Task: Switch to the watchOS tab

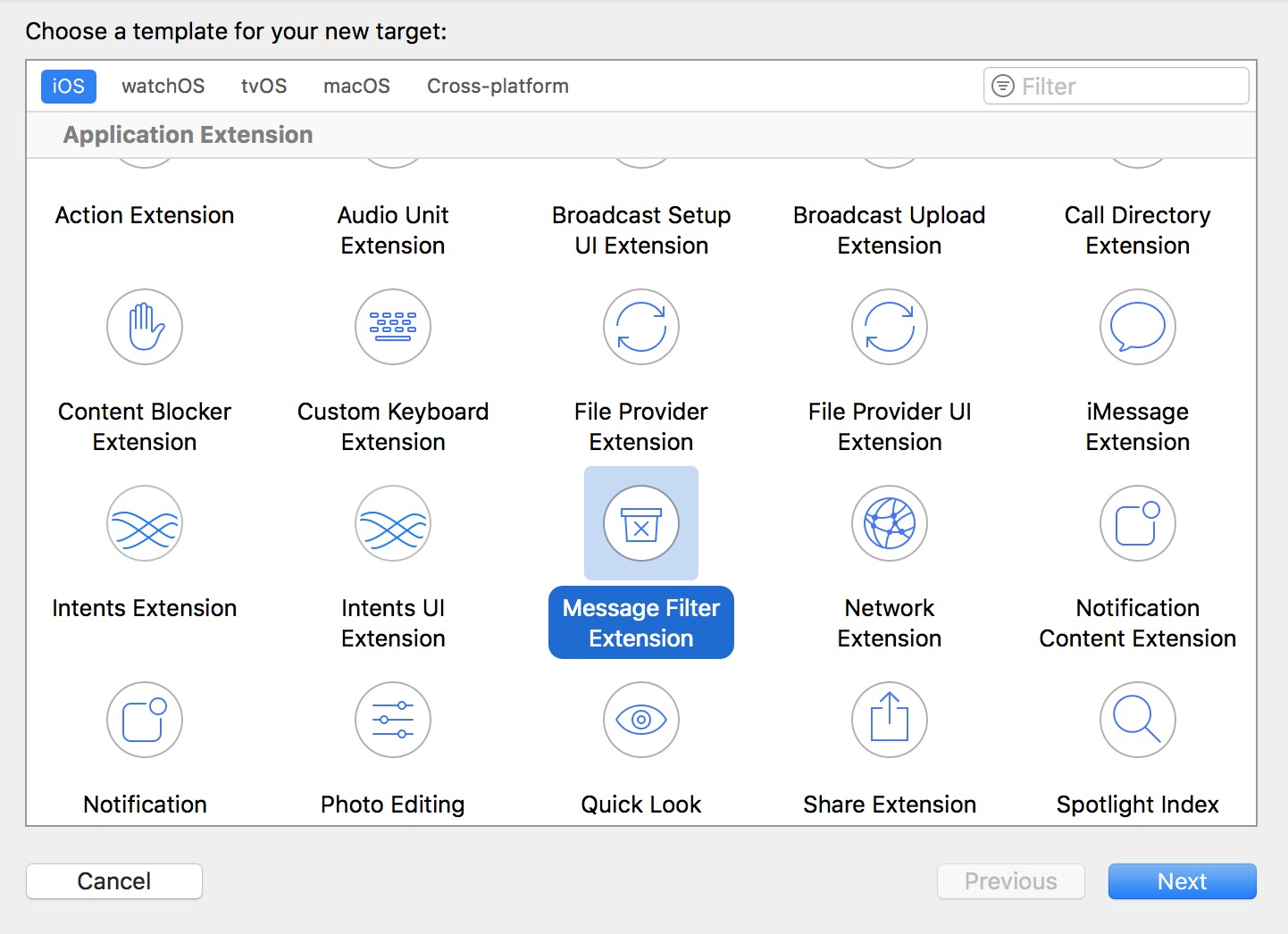Action: 163,87
